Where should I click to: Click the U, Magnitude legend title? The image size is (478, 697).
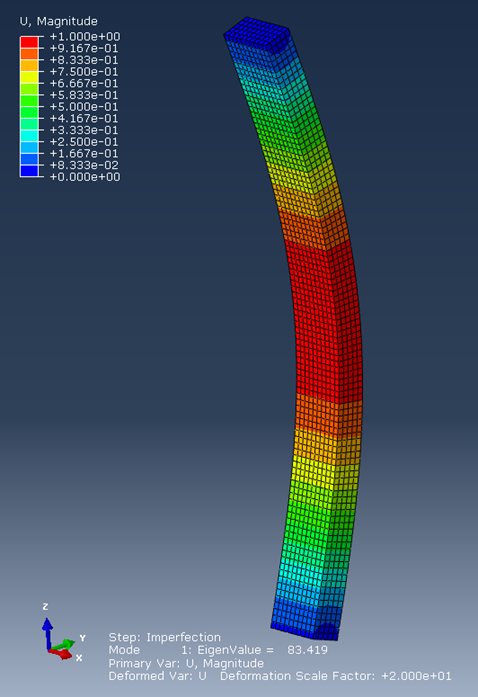coord(58,21)
